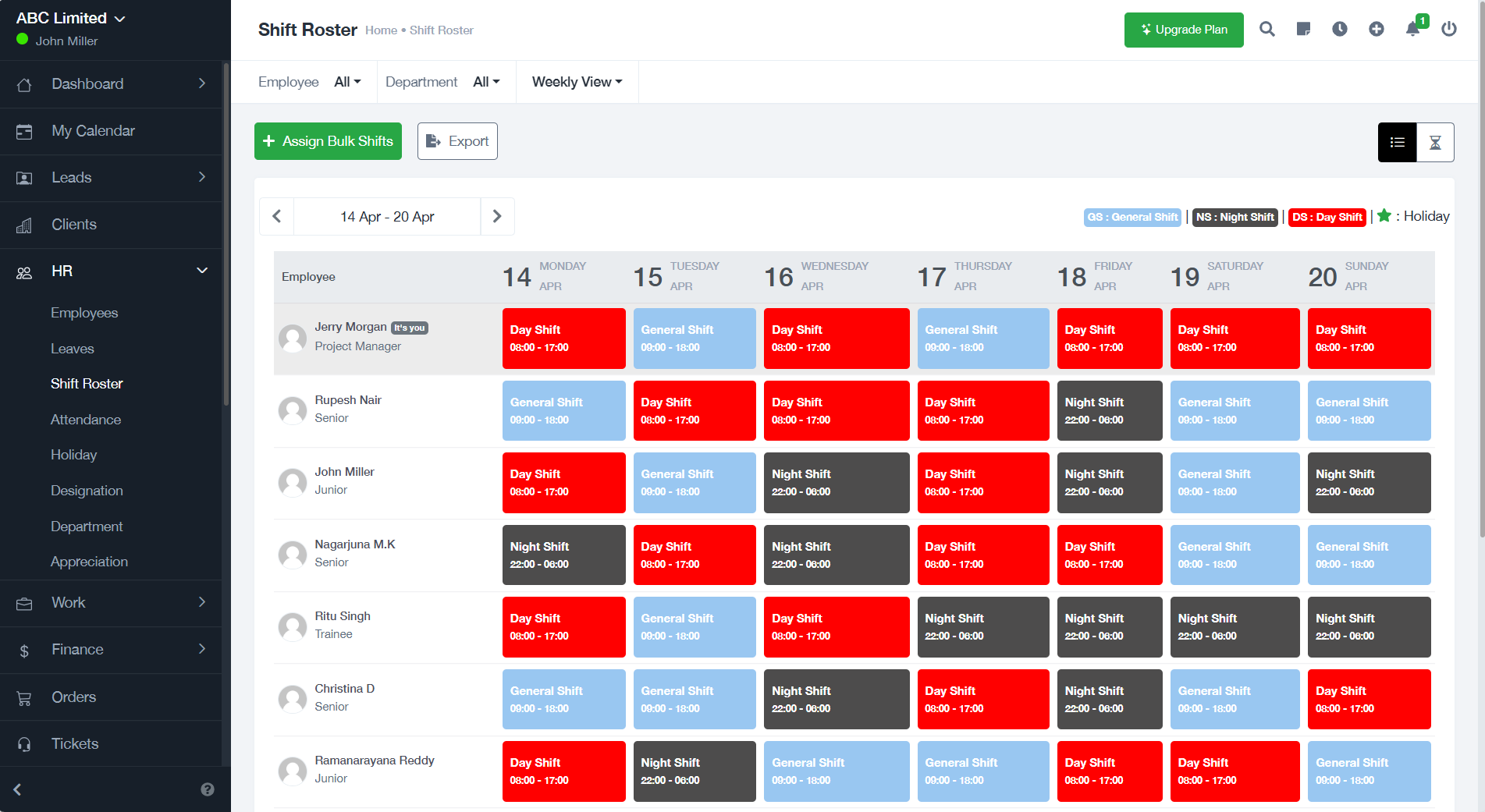Click the Assign Bulk Shifts button

tap(328, 141)
